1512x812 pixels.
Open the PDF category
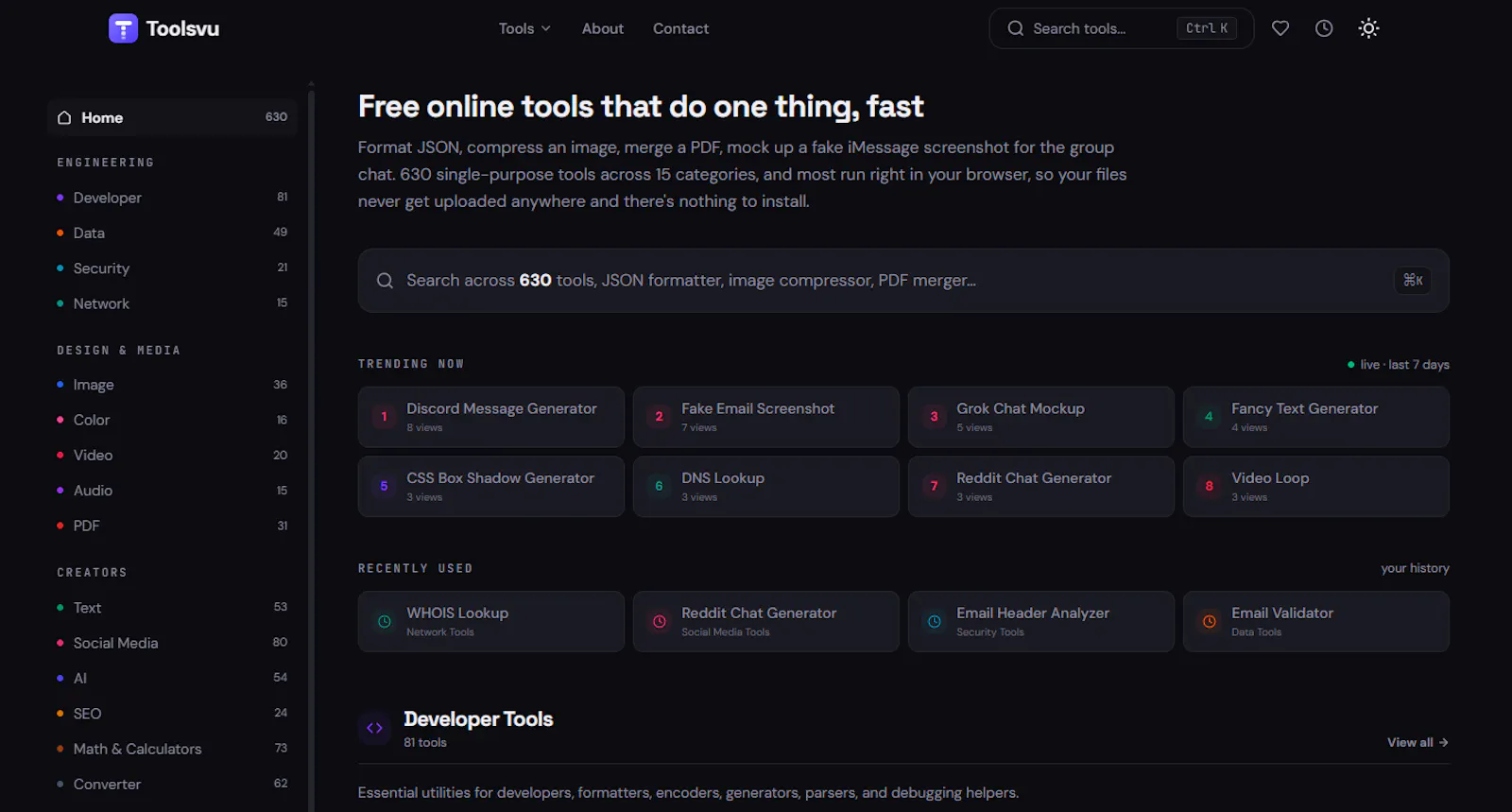pos(172,526)
